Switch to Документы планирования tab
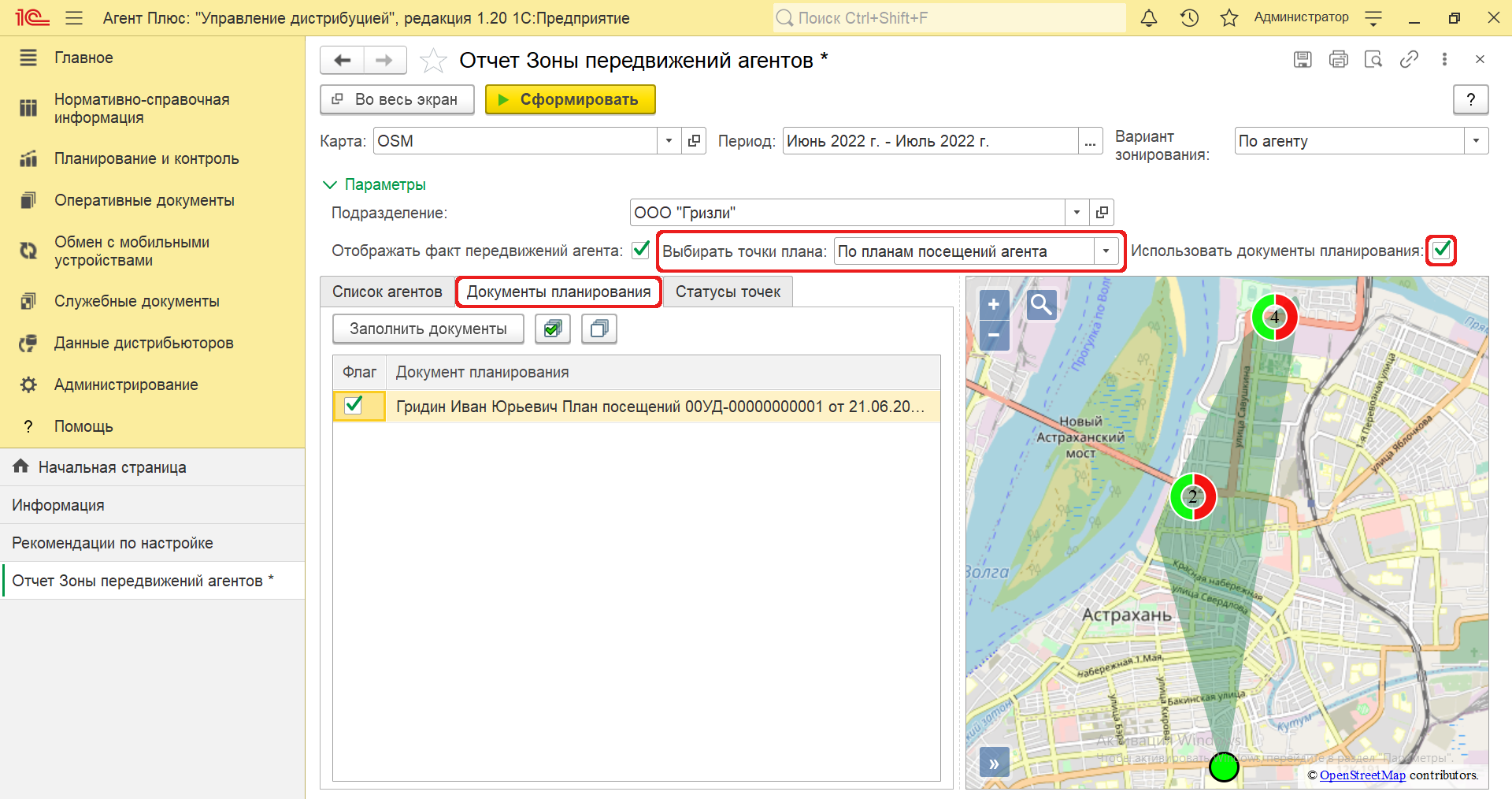This screenshot has height=799, width=1512. pos(558,292)
